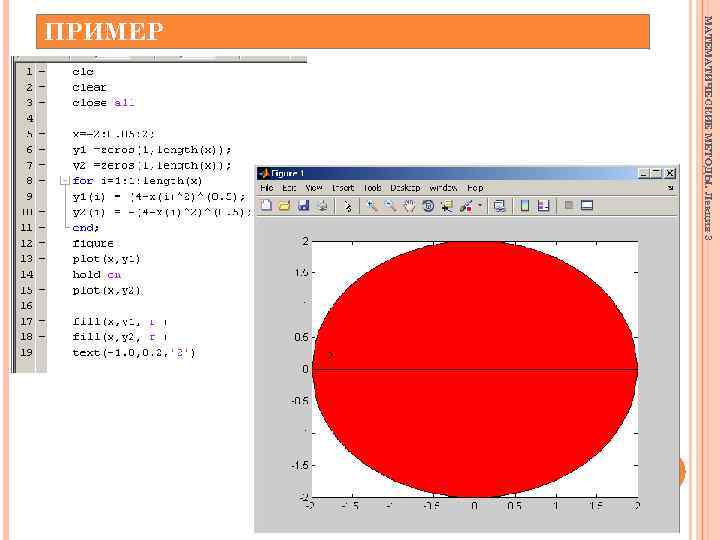Viewport: 720px width, 540px height.
Task: Select the Zoom In magnifier tool
Action: (371, 206)
